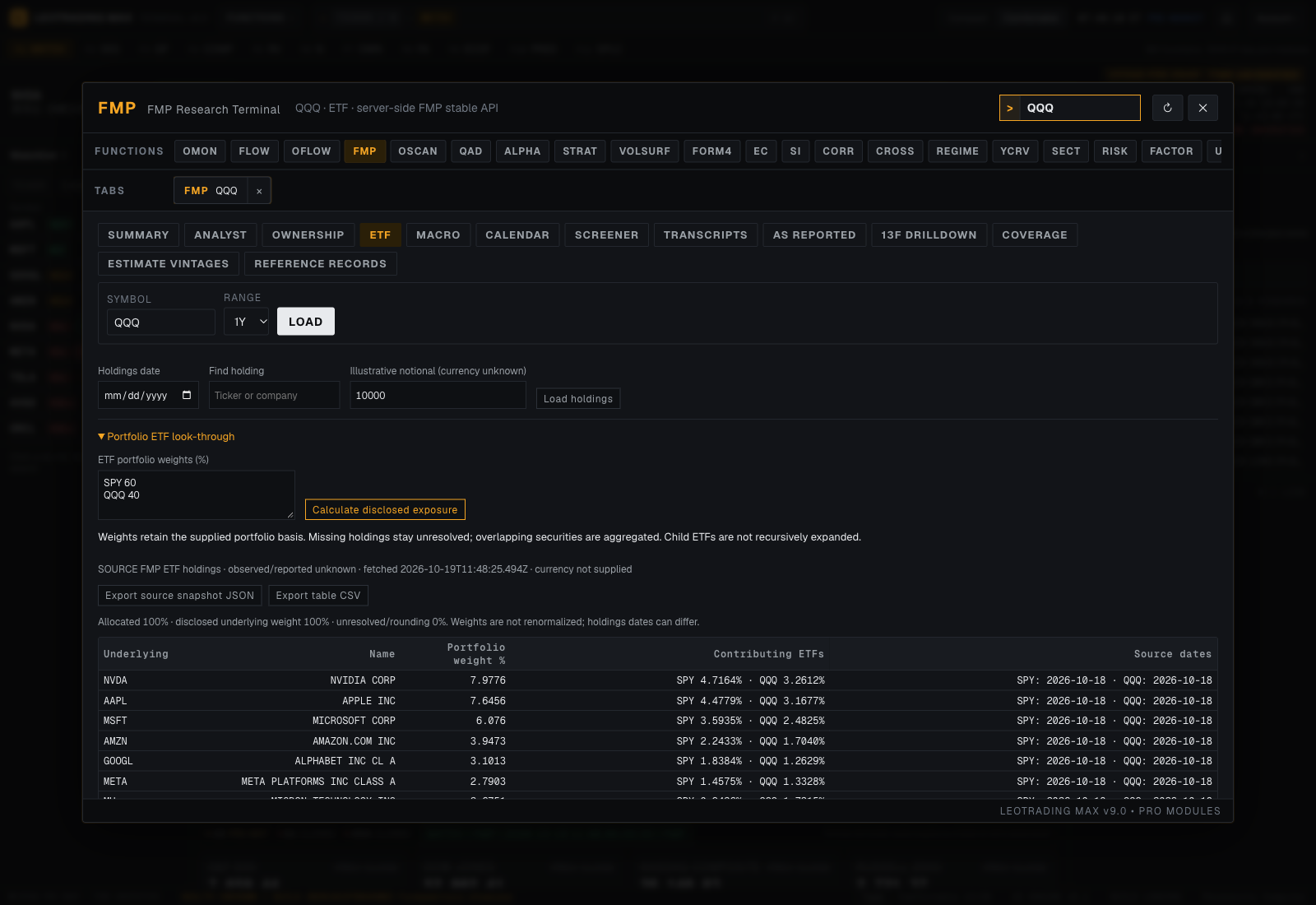1316x905 pixels.
Task: Open the FACTOR function
Action: [x=1171, y=151]
